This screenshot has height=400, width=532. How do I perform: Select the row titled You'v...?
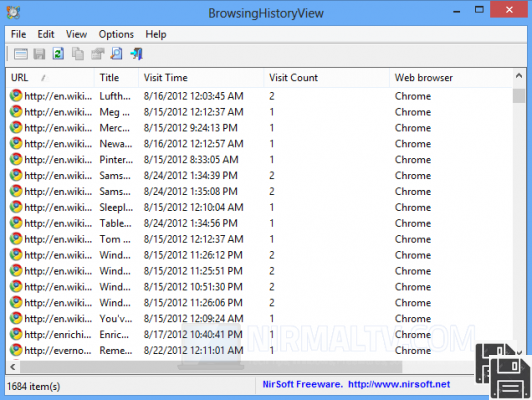259,319
